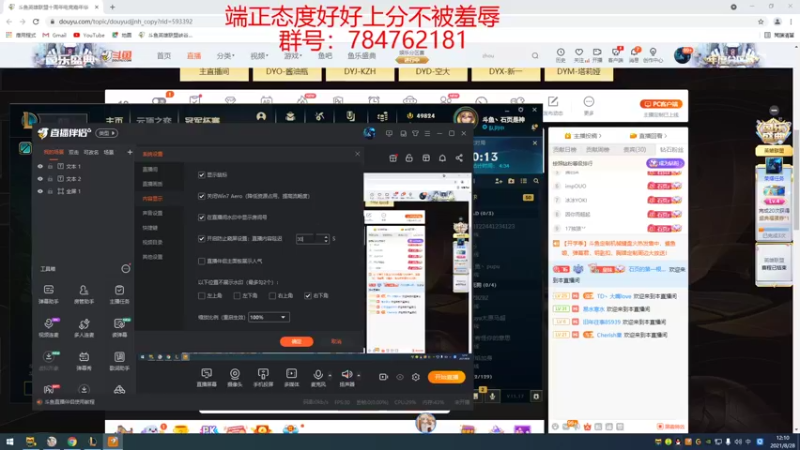Switch to the DYD-空大 room tab
The height and width of the screenshot is (450, 800).
[433, 72]
